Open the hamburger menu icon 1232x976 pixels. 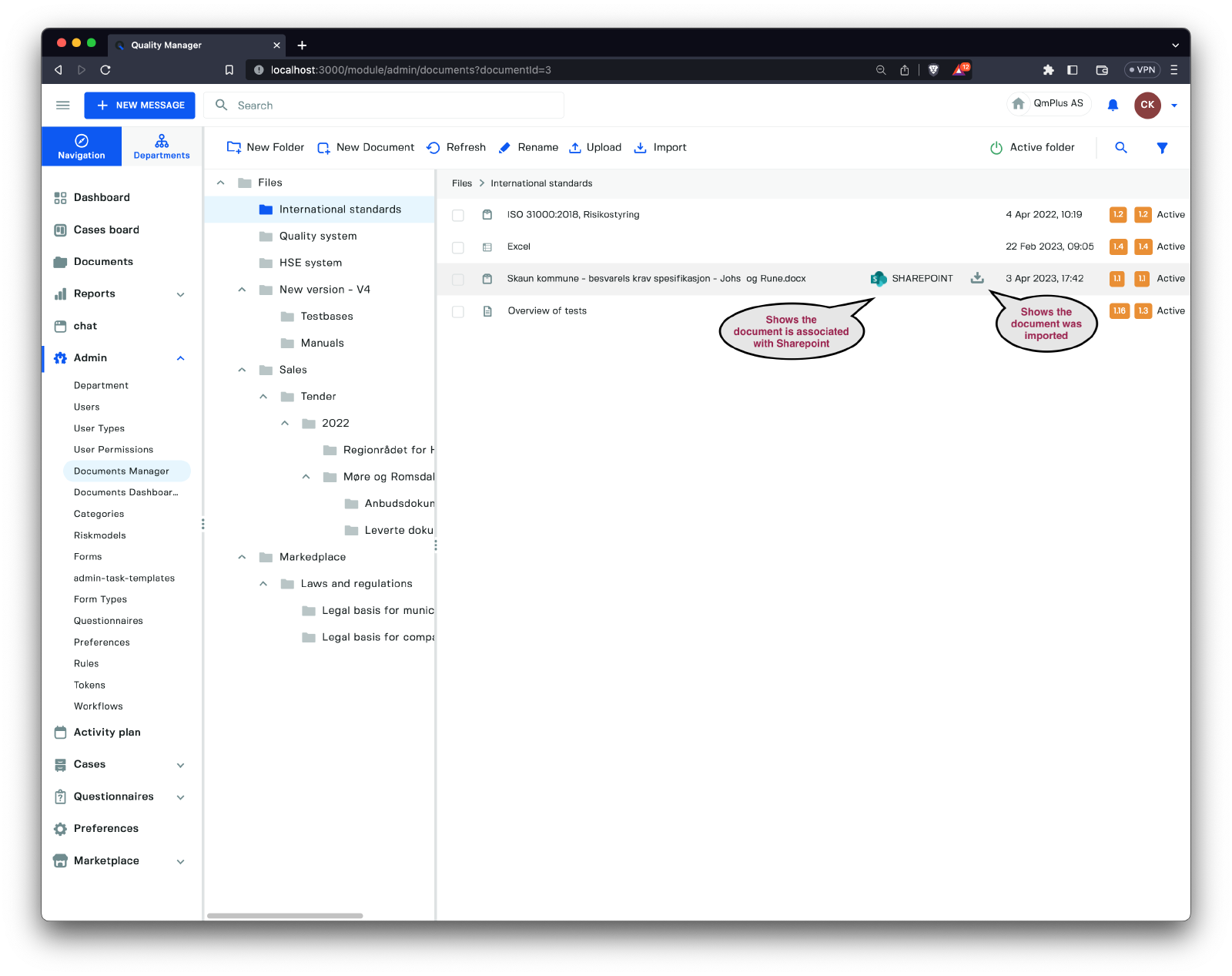(63, 106)
